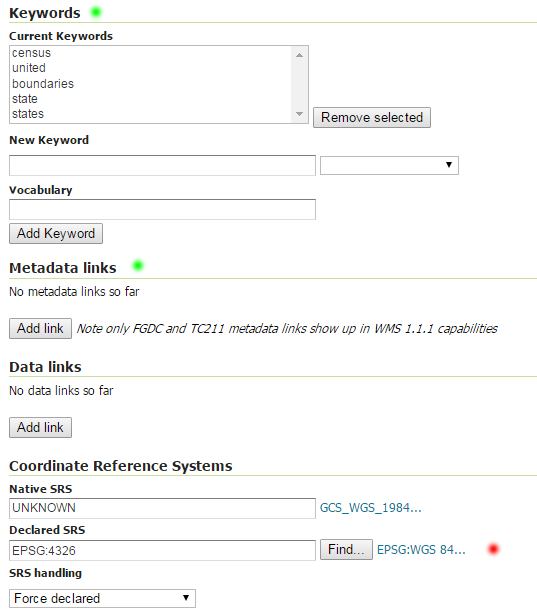
Task: Select 'census' in Current Keywords list
Action: click(31, 53)
